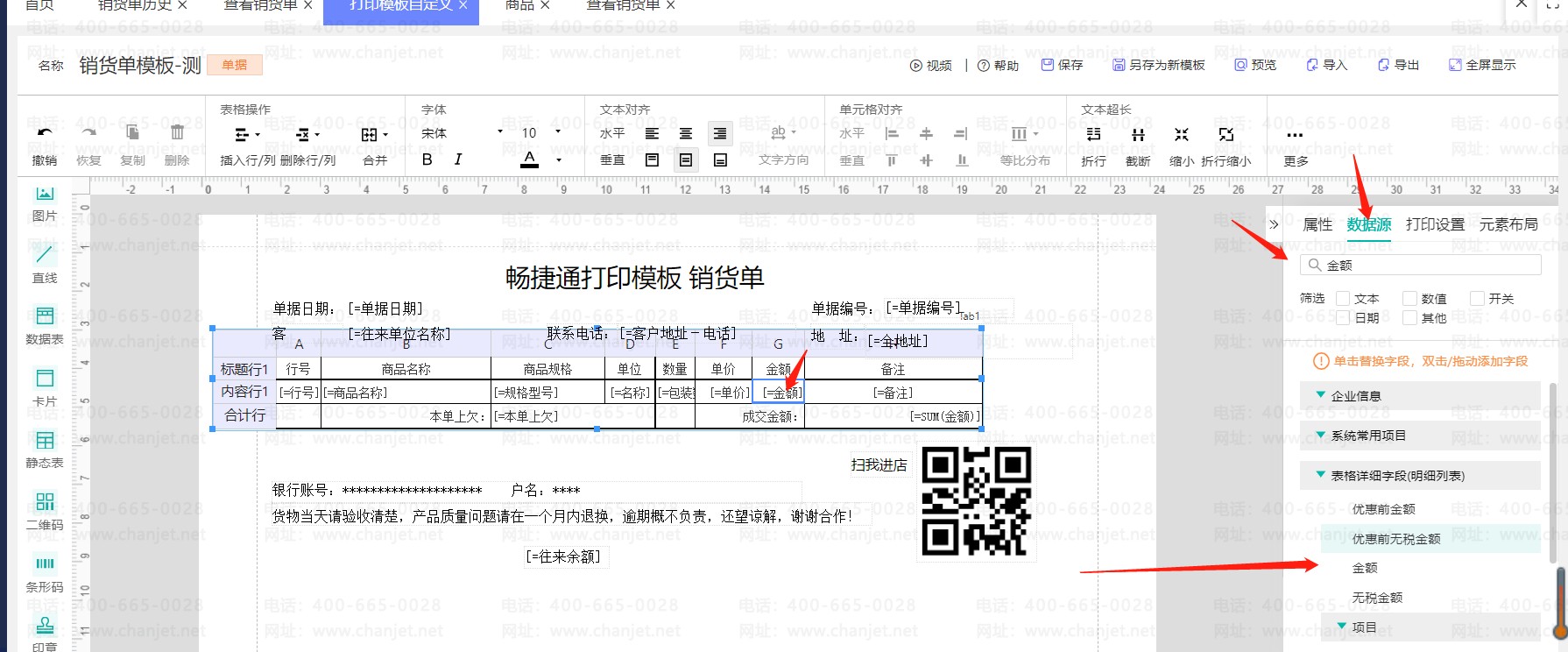Click the Undo (撤销) arrow icon
The image size is (1568, 652).
pyautogui.click(x=45, y=134)
